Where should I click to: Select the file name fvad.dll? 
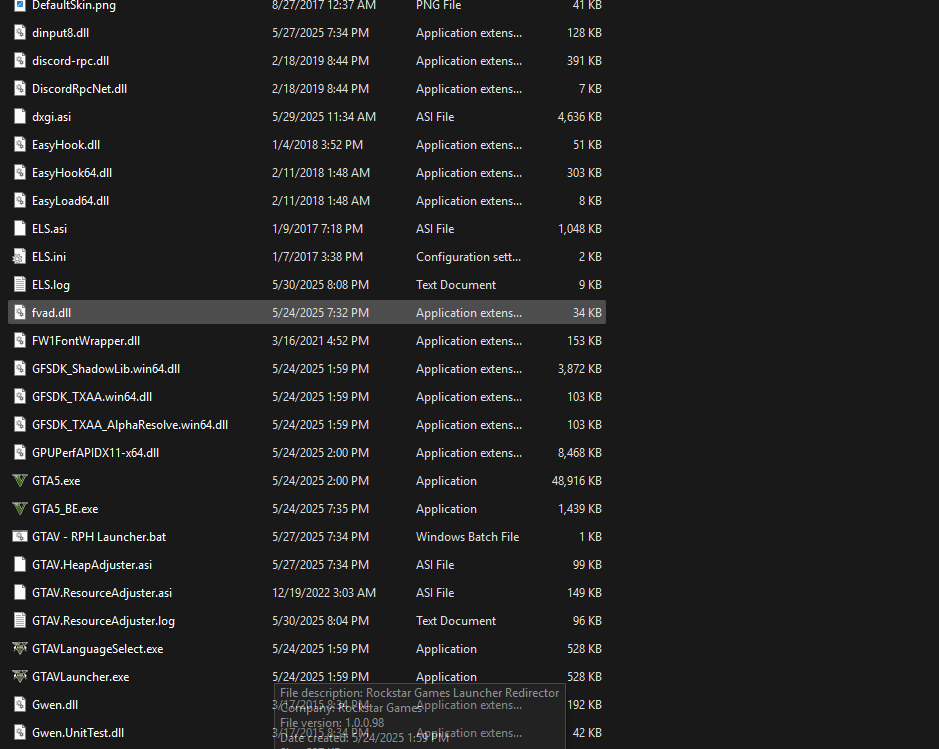[x=52, y=313]
